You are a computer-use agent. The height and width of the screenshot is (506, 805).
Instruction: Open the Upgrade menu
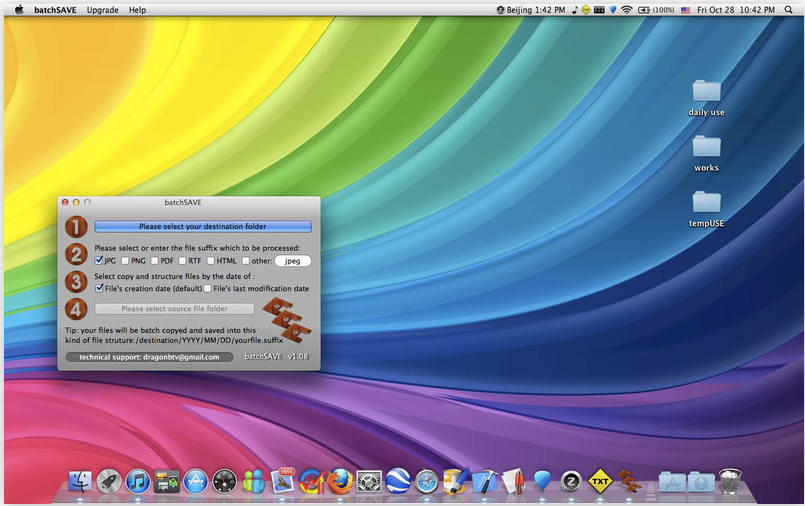(x=102, y=10)
